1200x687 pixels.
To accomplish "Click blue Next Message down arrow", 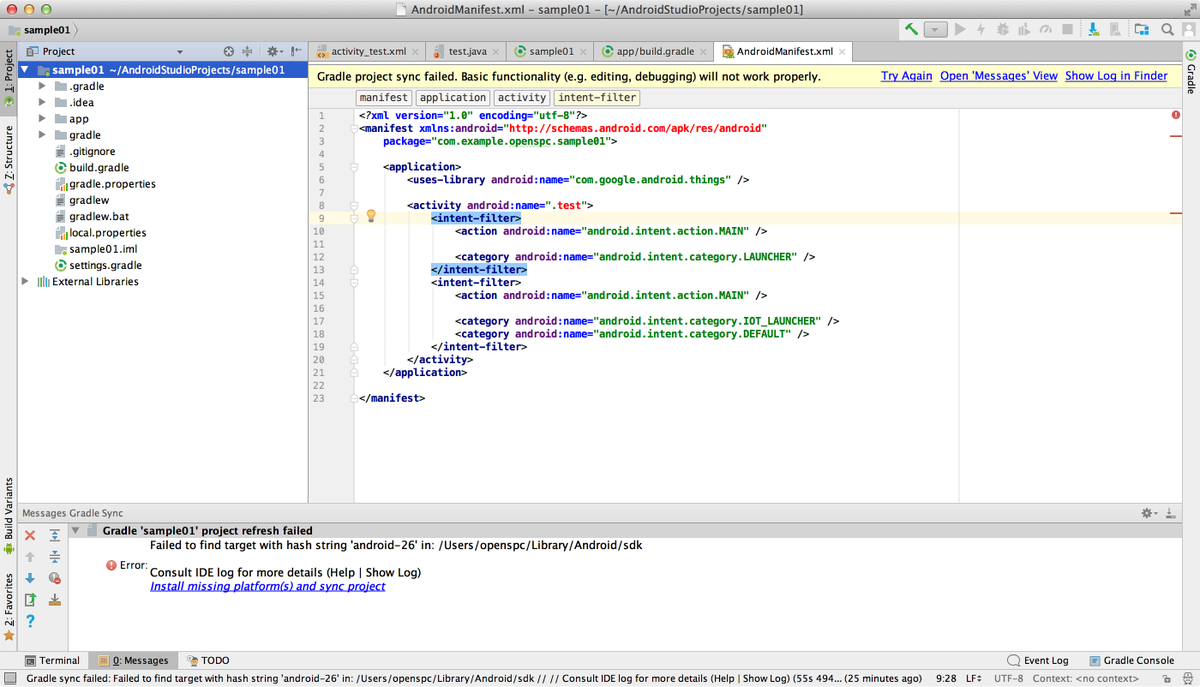I will pyautogui.click(x=30, y=578).
